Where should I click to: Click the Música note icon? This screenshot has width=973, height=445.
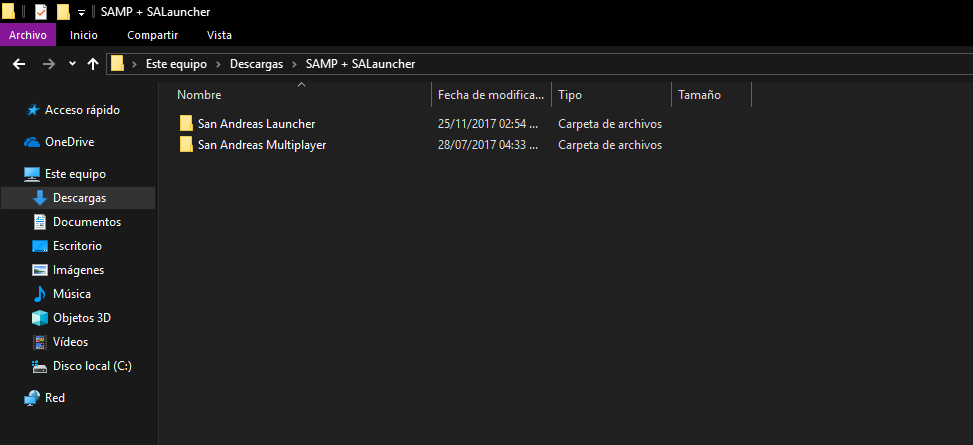pyautogui.click(x=40, y=294)
